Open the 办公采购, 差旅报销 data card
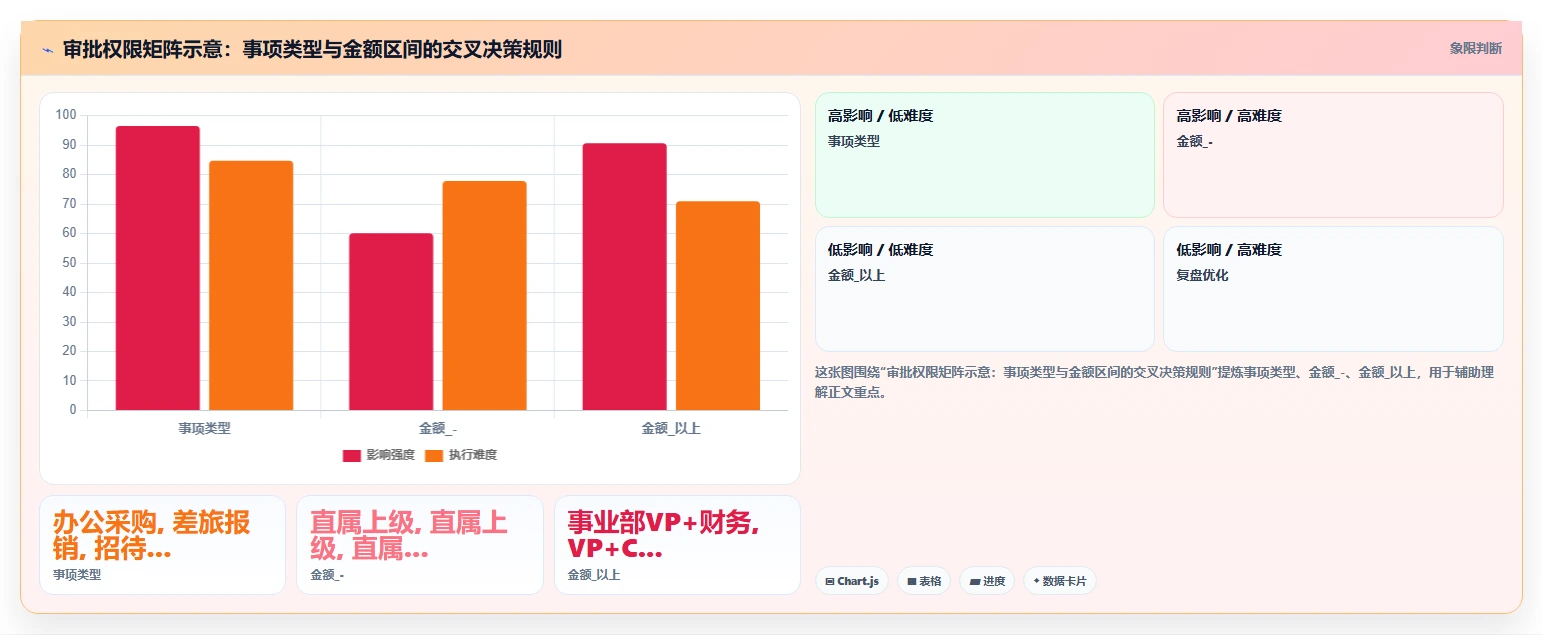Screen dimensions: 1543x635 (x=162, y=545)
